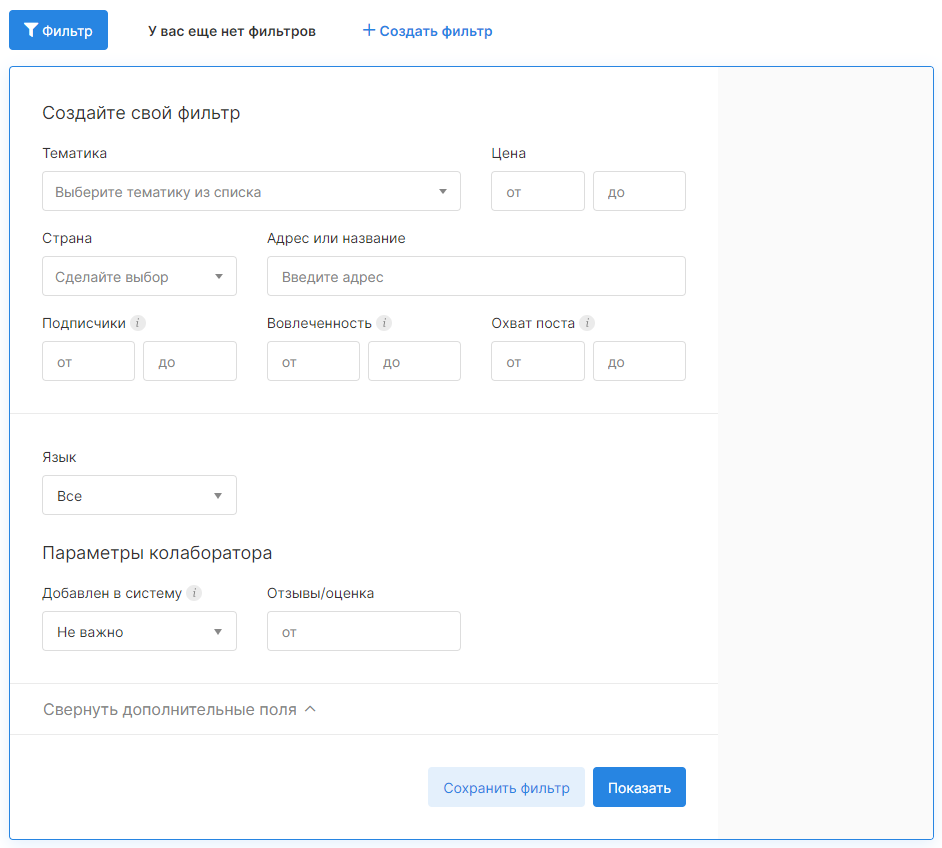
Task: Click the Адрес или название input field
Action: pos(476,276)
